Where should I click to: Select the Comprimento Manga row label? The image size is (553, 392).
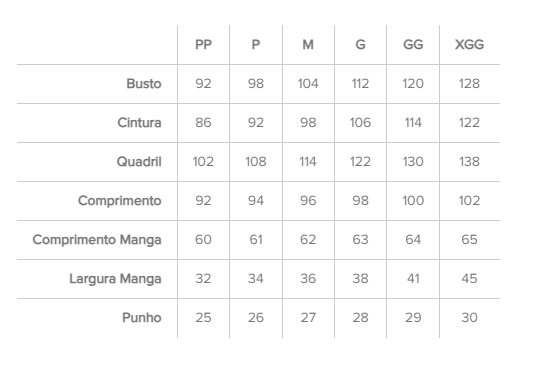[97, 240]
